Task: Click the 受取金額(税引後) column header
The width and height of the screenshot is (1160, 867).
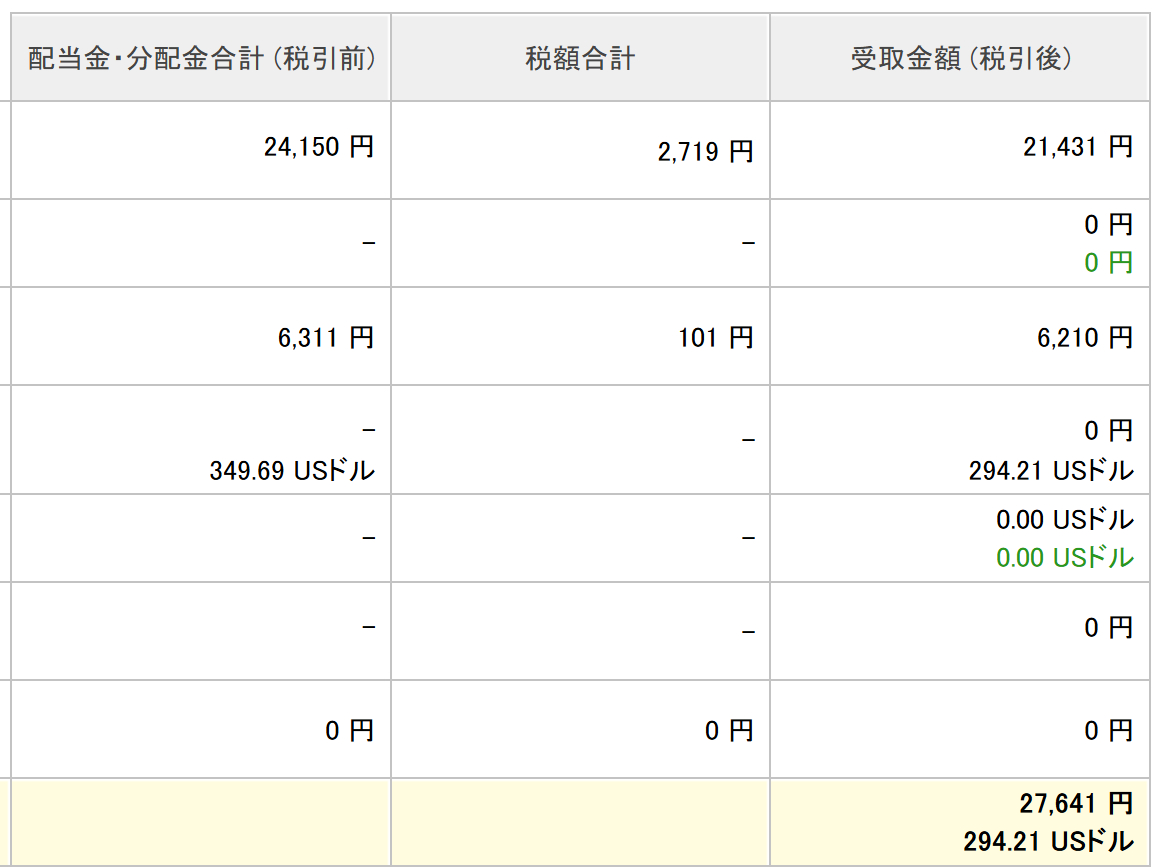Action: pos(962,59)
